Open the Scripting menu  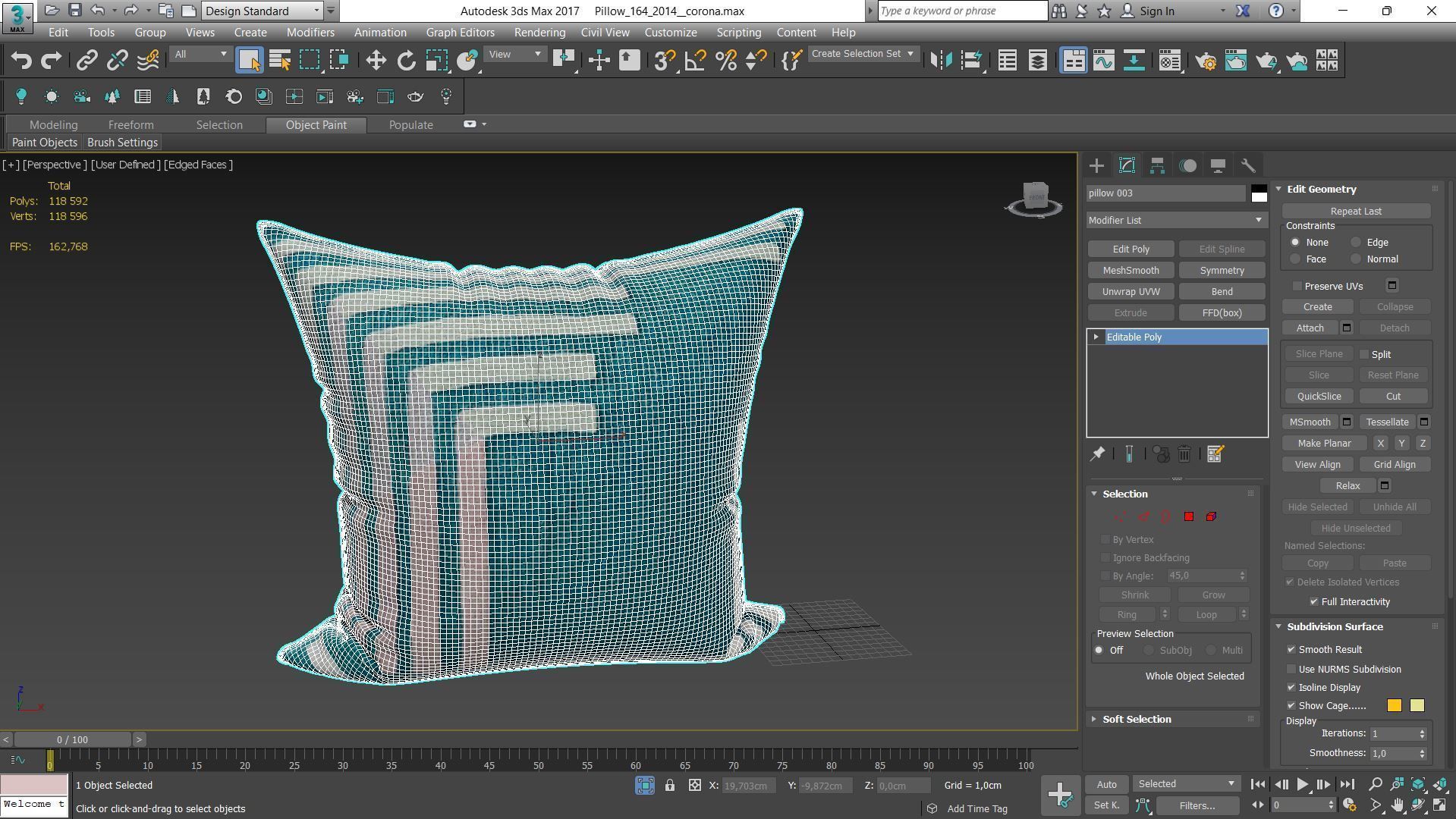point(738,33)
